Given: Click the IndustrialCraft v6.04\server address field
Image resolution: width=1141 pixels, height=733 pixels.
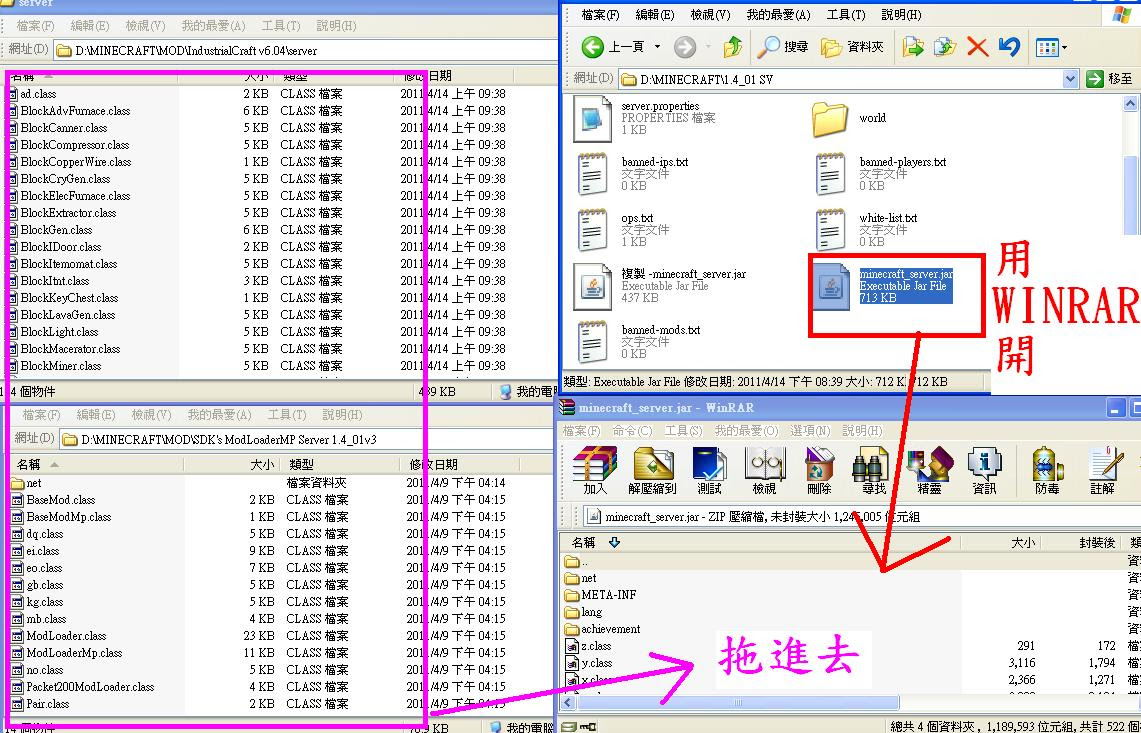Looking at the screenshot, I should click(x=306, y=50).
